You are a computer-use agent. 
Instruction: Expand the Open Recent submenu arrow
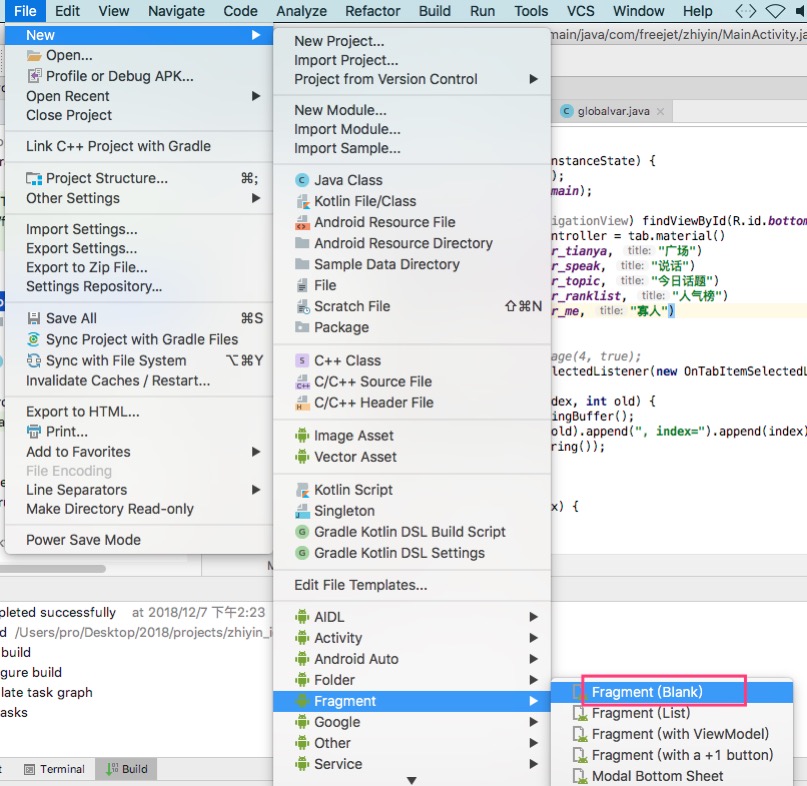(x=256, y=96)
